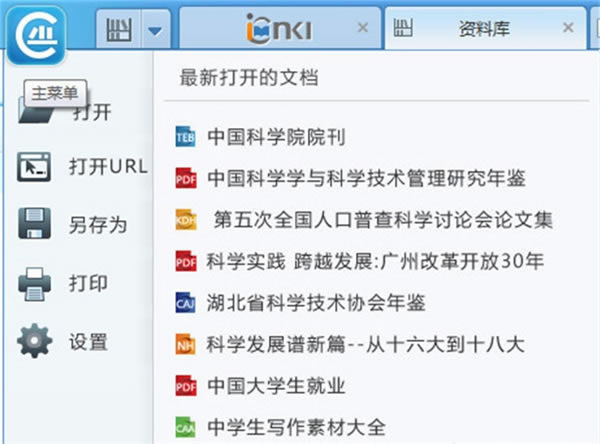Choose 打开URL from the main menu
This screenshot has width=600, height=444.
tap(108, 167)
